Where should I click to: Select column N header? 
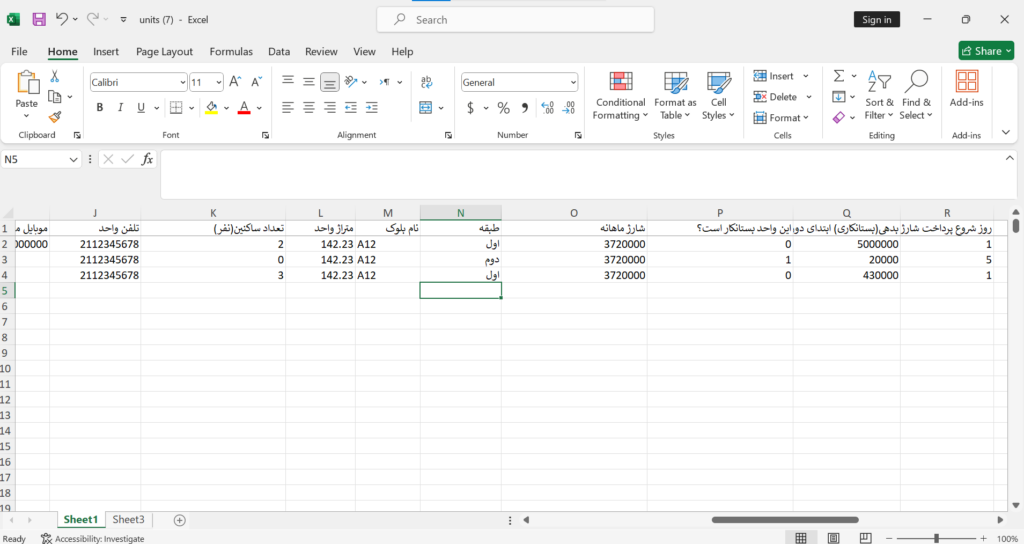pyautogui.click(x=460, y=213)
